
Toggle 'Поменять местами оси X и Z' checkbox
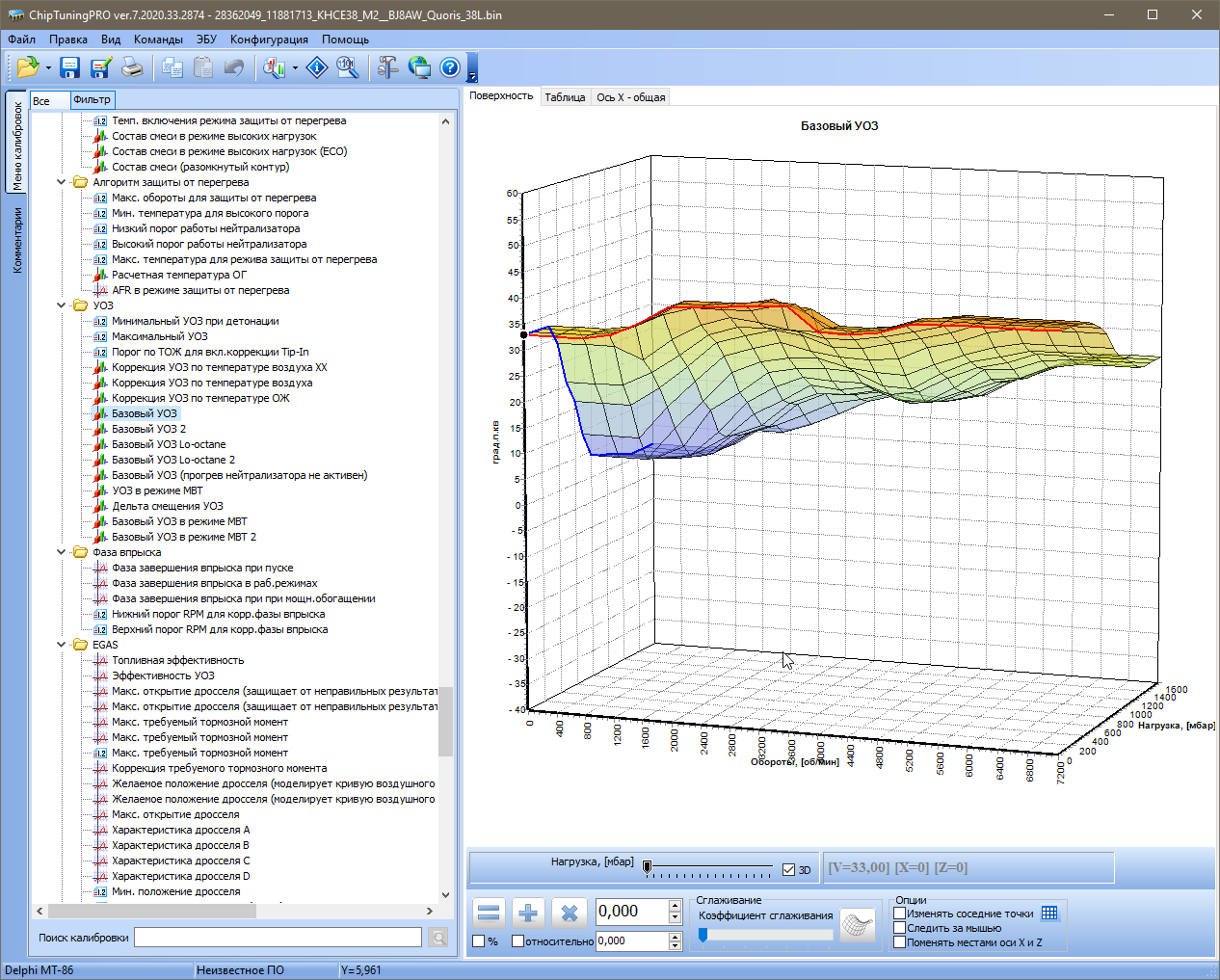[x=900, y=942]
